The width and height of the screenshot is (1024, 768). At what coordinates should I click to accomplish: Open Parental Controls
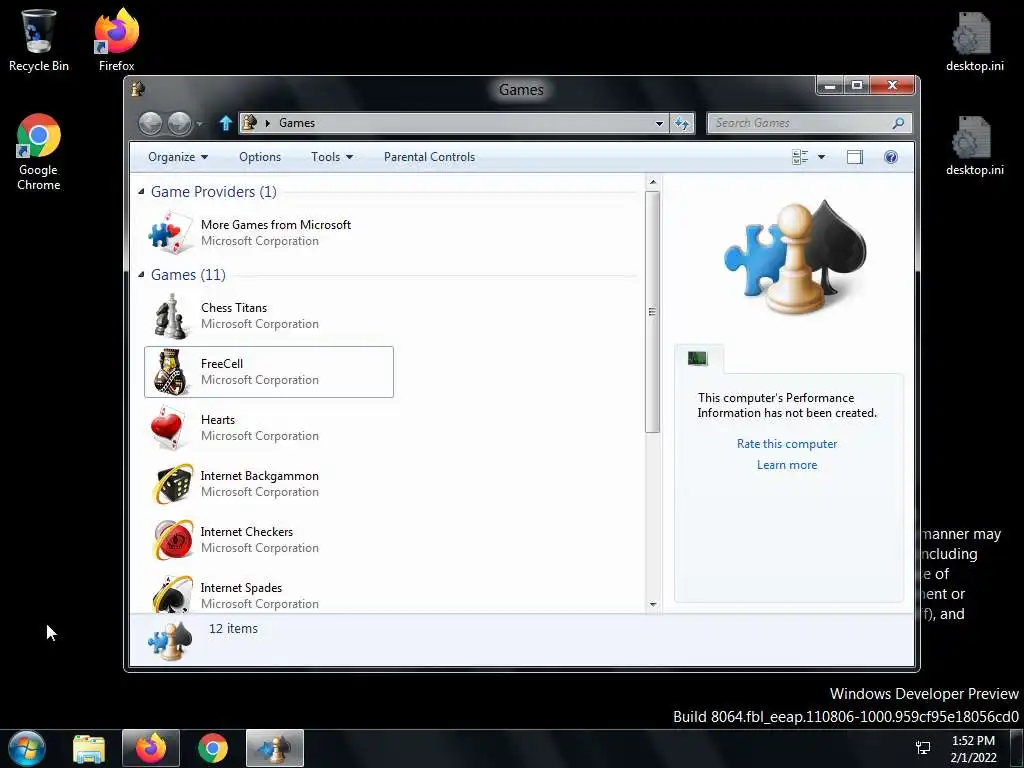[429, 157]
